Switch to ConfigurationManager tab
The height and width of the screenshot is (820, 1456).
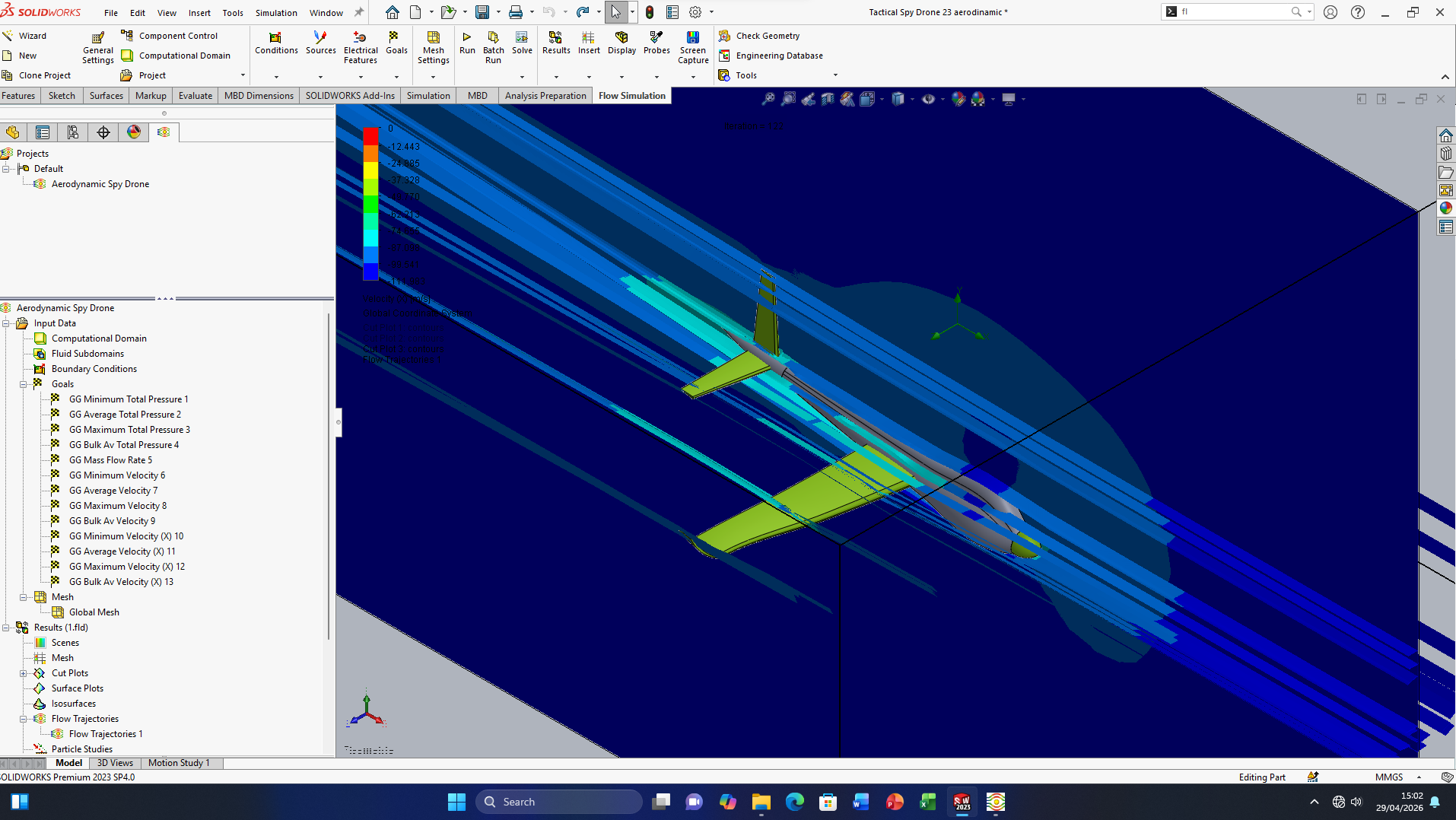73,132
